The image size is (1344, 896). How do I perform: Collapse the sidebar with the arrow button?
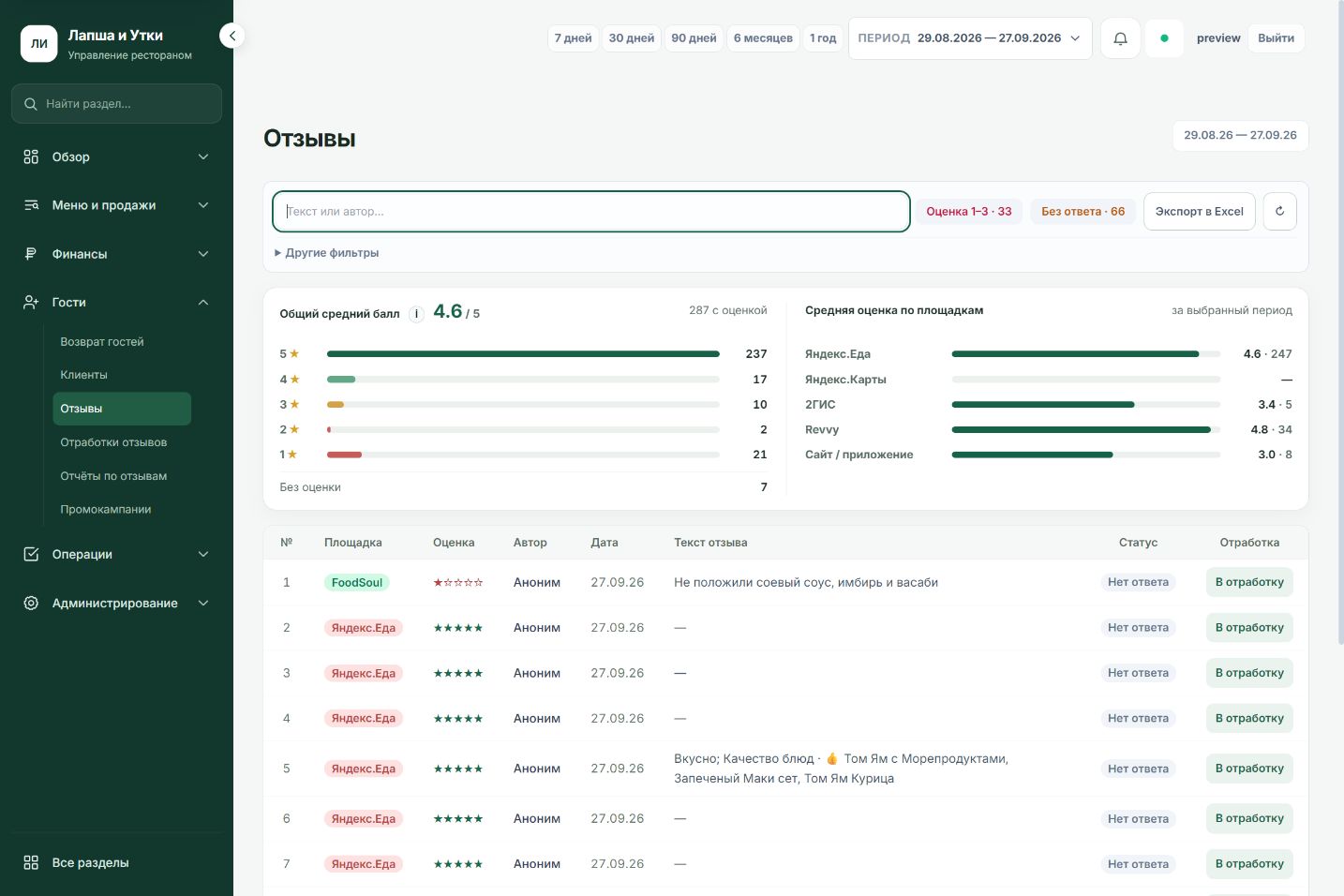pyautogui.click(x=231, y=36)
